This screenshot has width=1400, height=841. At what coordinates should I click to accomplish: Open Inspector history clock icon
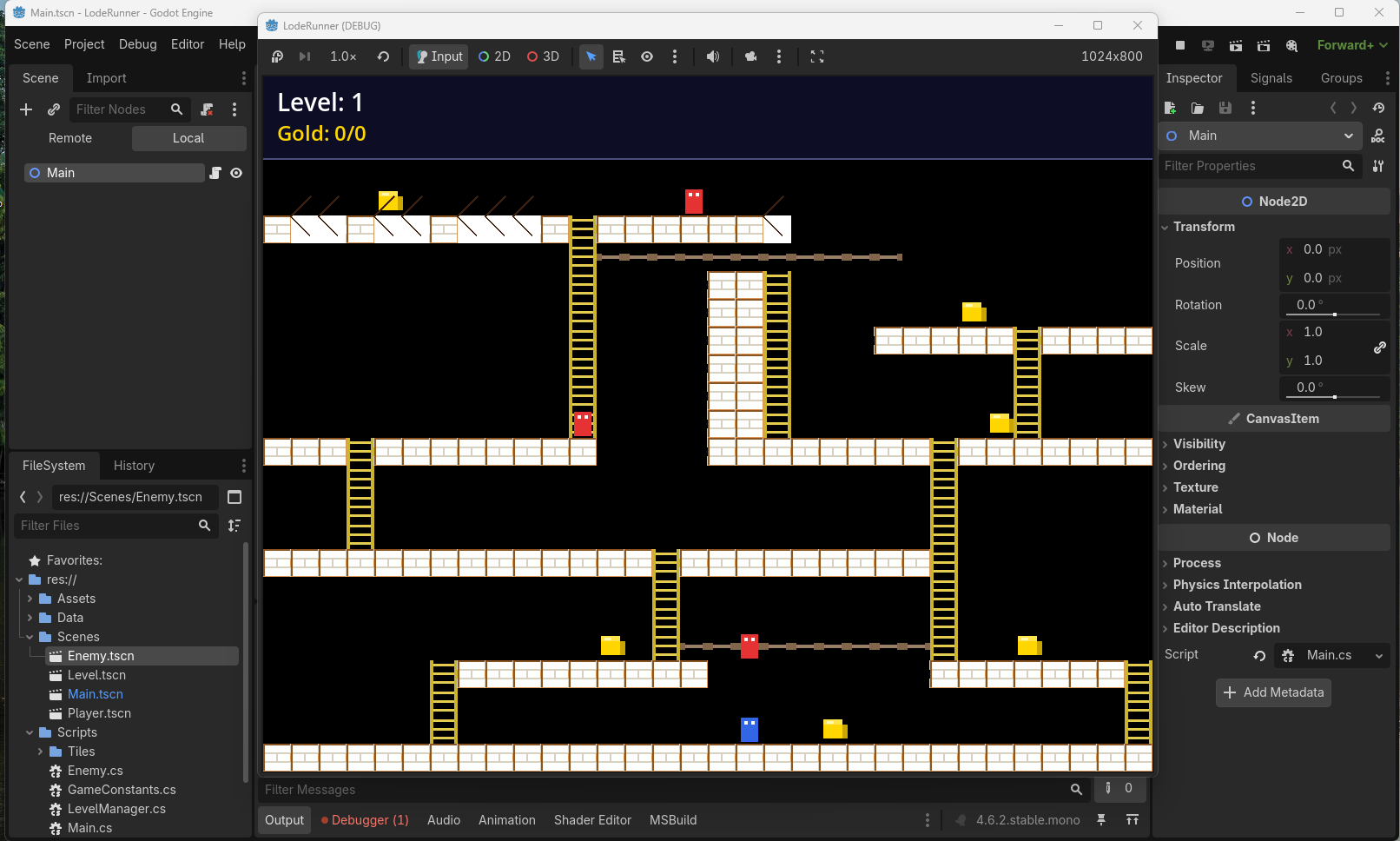tap(1378, 108)
